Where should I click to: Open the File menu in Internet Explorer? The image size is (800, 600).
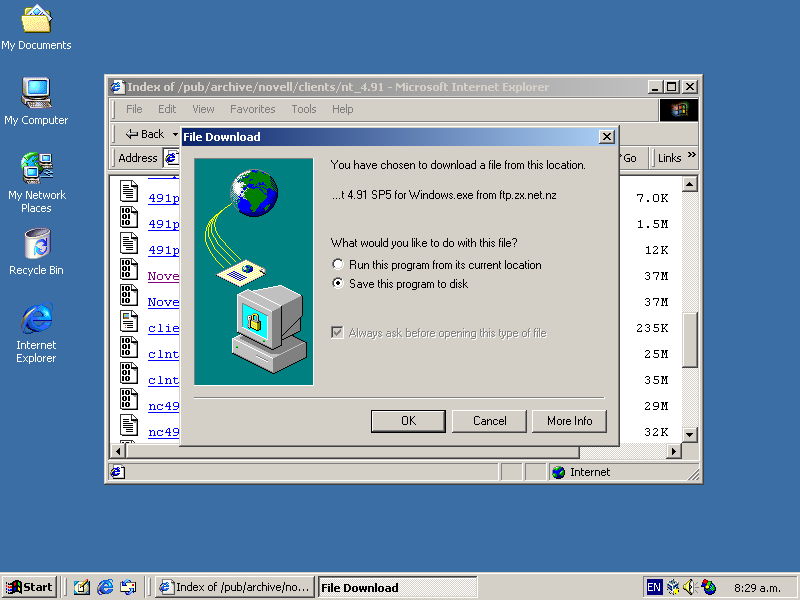pyautogui.click(x=134, y=109)
